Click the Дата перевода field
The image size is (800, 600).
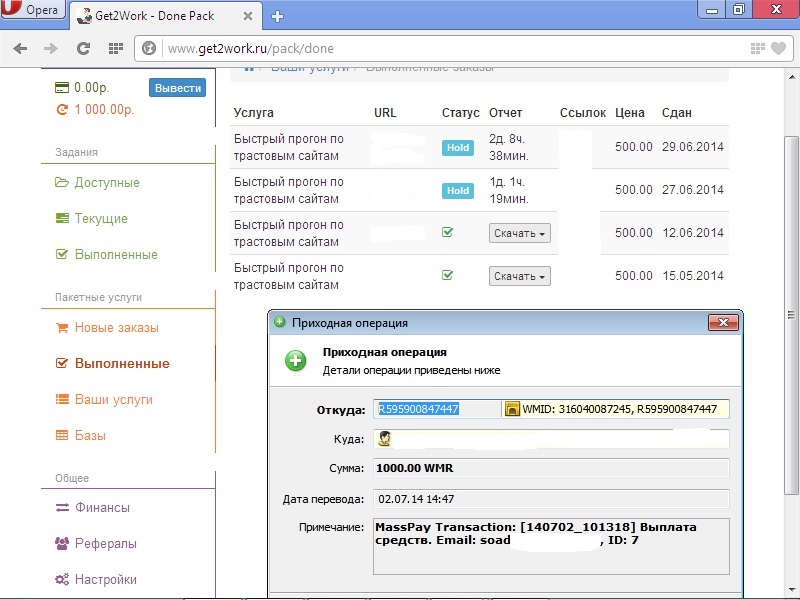(x=551, y=499)
